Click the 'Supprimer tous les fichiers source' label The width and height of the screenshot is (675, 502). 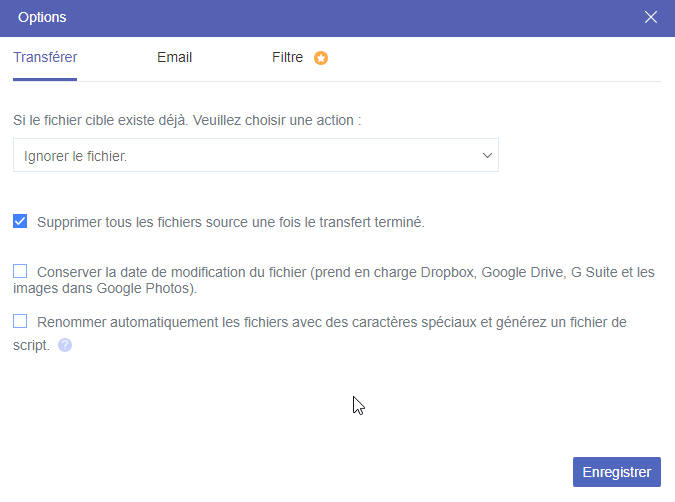point(231,222)
